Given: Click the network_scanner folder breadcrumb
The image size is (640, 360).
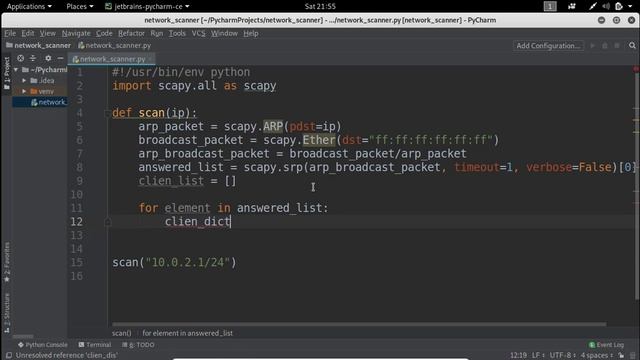Looking at the screenshot, I should point(38,45).
